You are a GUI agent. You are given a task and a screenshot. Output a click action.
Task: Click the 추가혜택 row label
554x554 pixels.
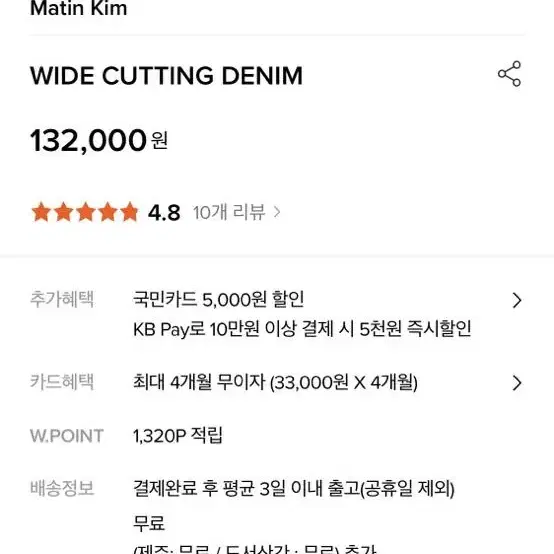62,299
